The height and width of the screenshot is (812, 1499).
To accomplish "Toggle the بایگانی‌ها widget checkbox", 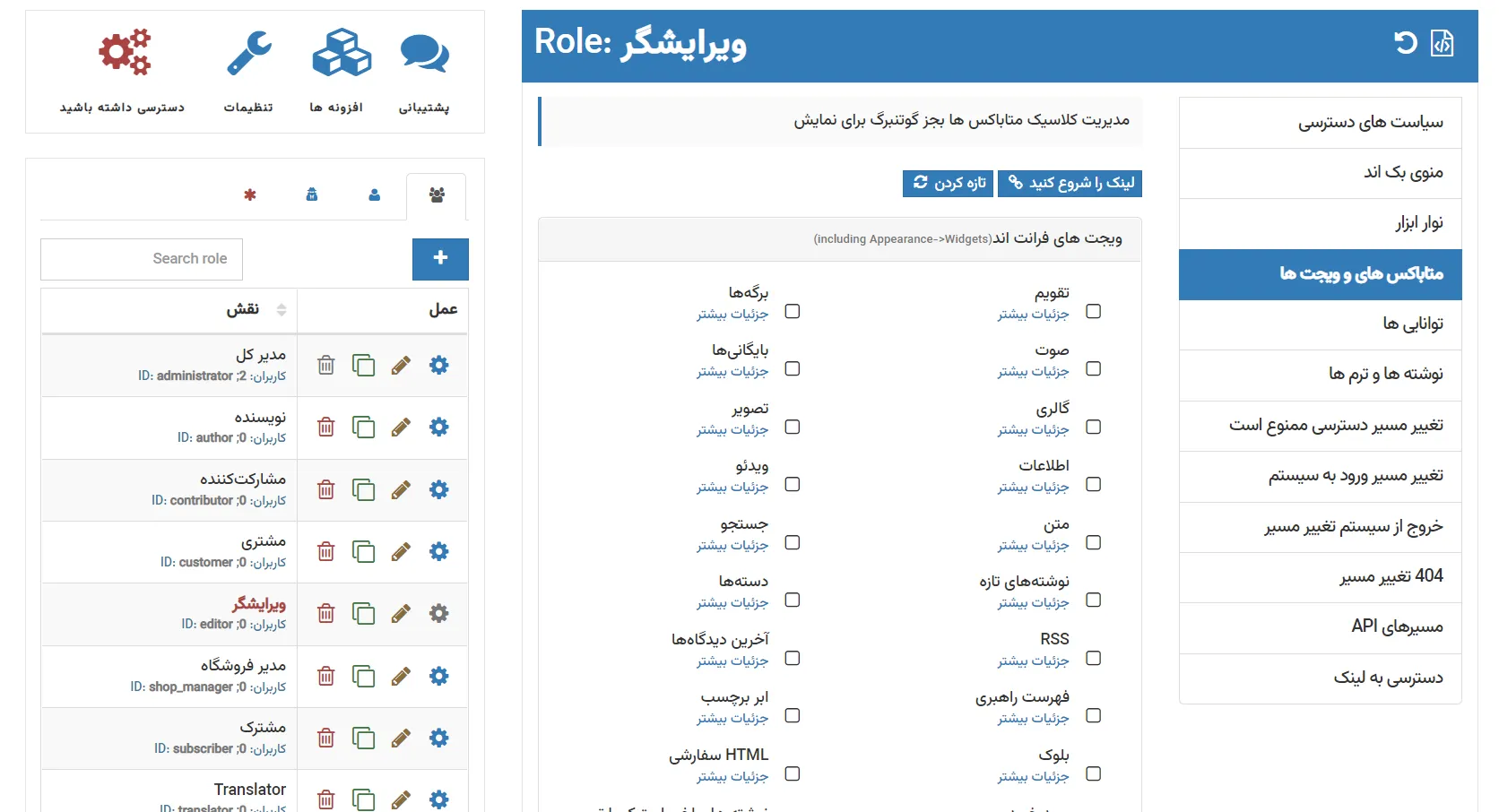I will coord(793,368).
